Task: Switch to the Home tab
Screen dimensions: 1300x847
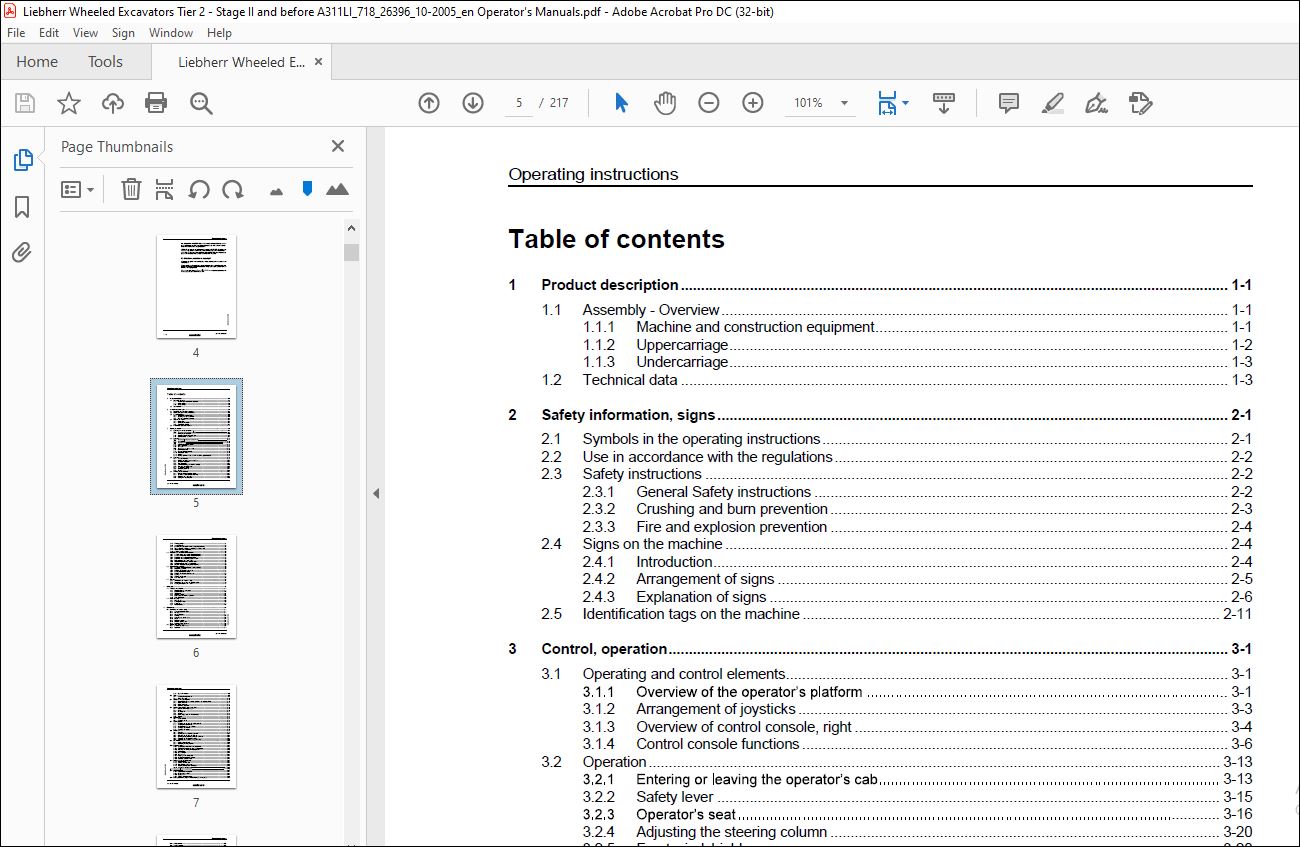Action: point(37,62)
